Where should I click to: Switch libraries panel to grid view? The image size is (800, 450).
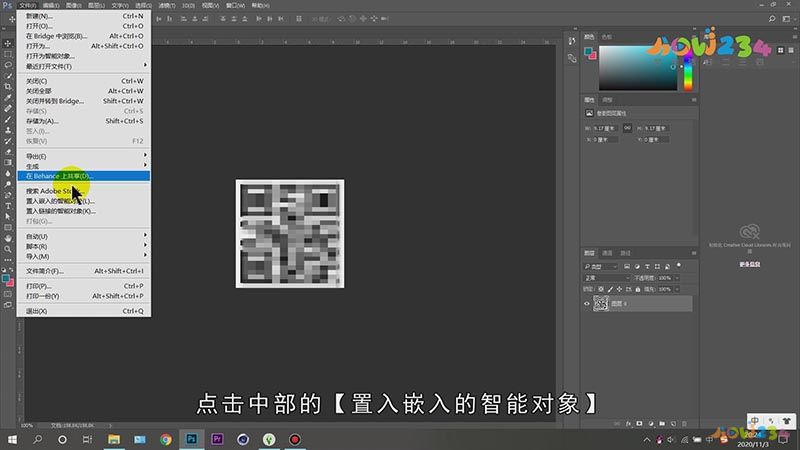click(781, 50)
